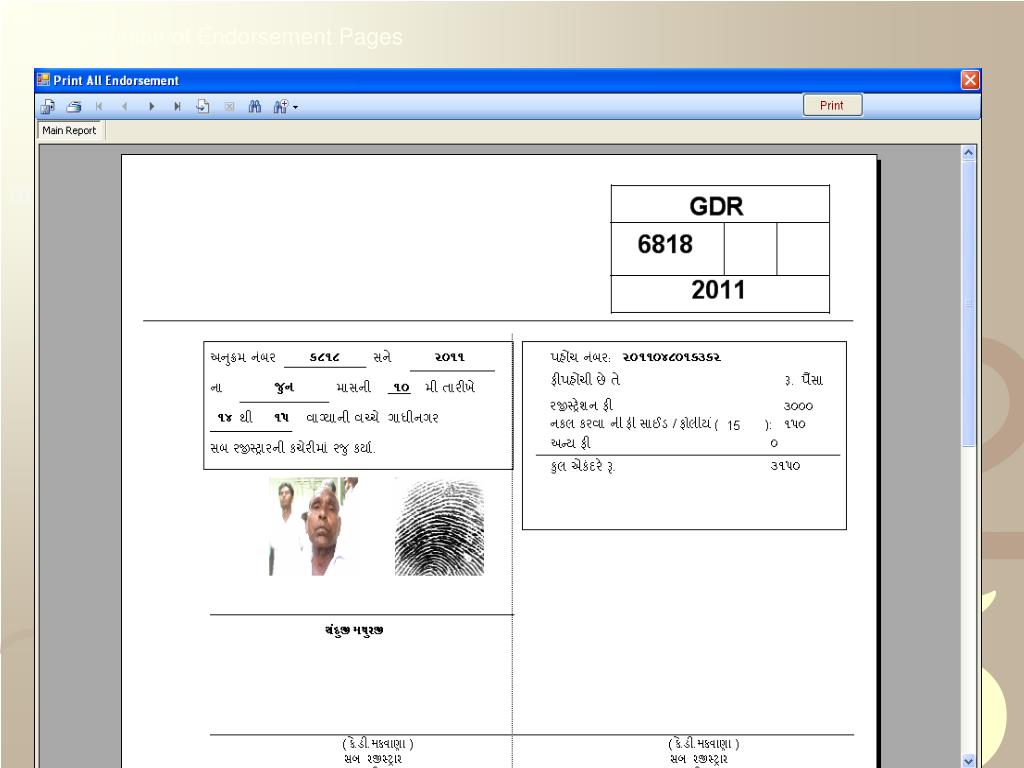Viewport: 1024px width, 768px height.
Task: Click the registration fee value ૩૦૦૦
Action: coord(798,406)
